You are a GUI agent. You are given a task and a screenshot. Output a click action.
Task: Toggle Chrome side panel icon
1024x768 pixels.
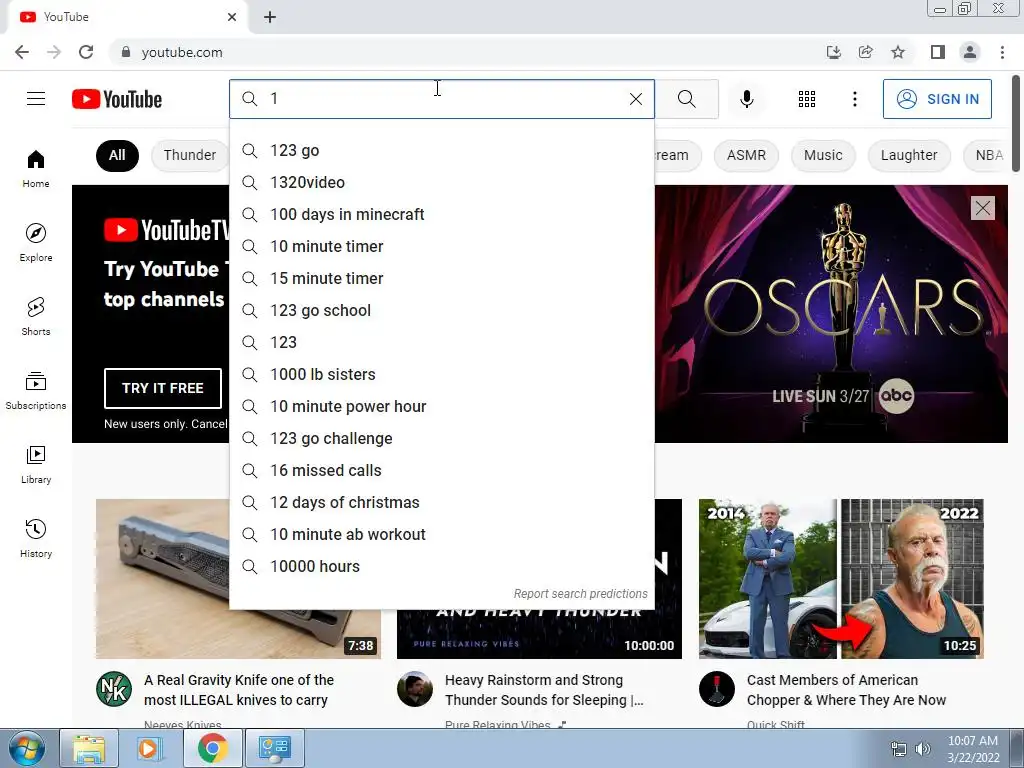[x=938, y=52]
